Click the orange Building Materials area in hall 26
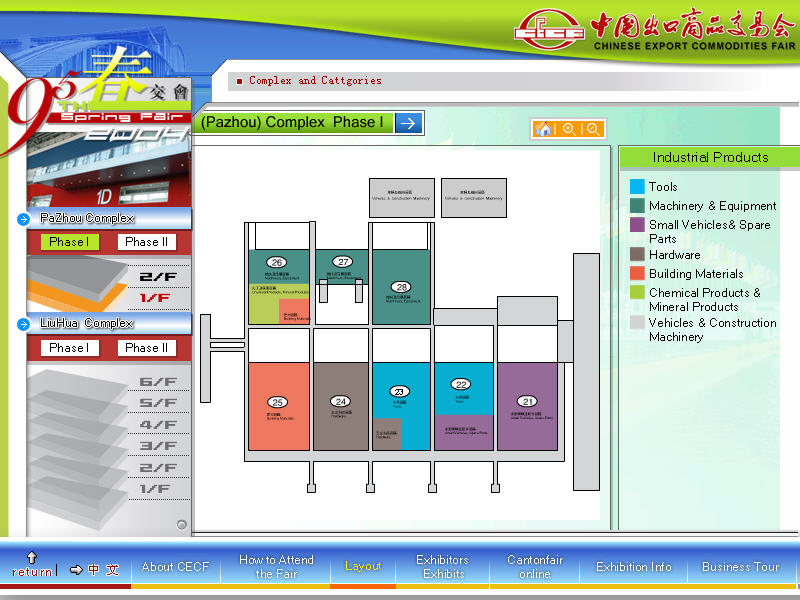Viewport: 800px width, 600px height. [294, 311]
